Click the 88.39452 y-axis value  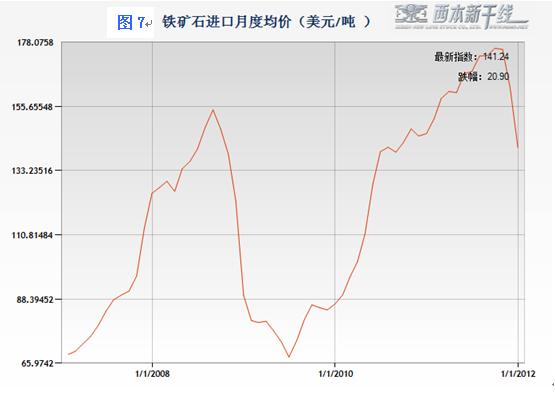click(x=35, y=299)
